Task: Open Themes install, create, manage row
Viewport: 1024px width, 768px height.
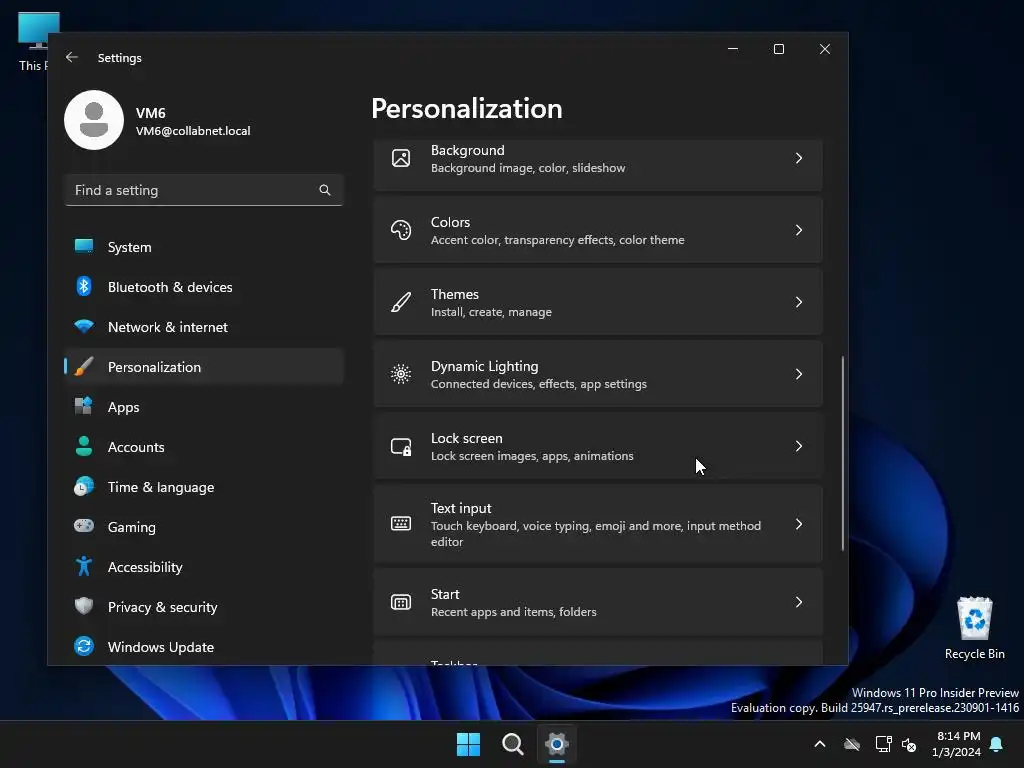Action: point(598,302)
